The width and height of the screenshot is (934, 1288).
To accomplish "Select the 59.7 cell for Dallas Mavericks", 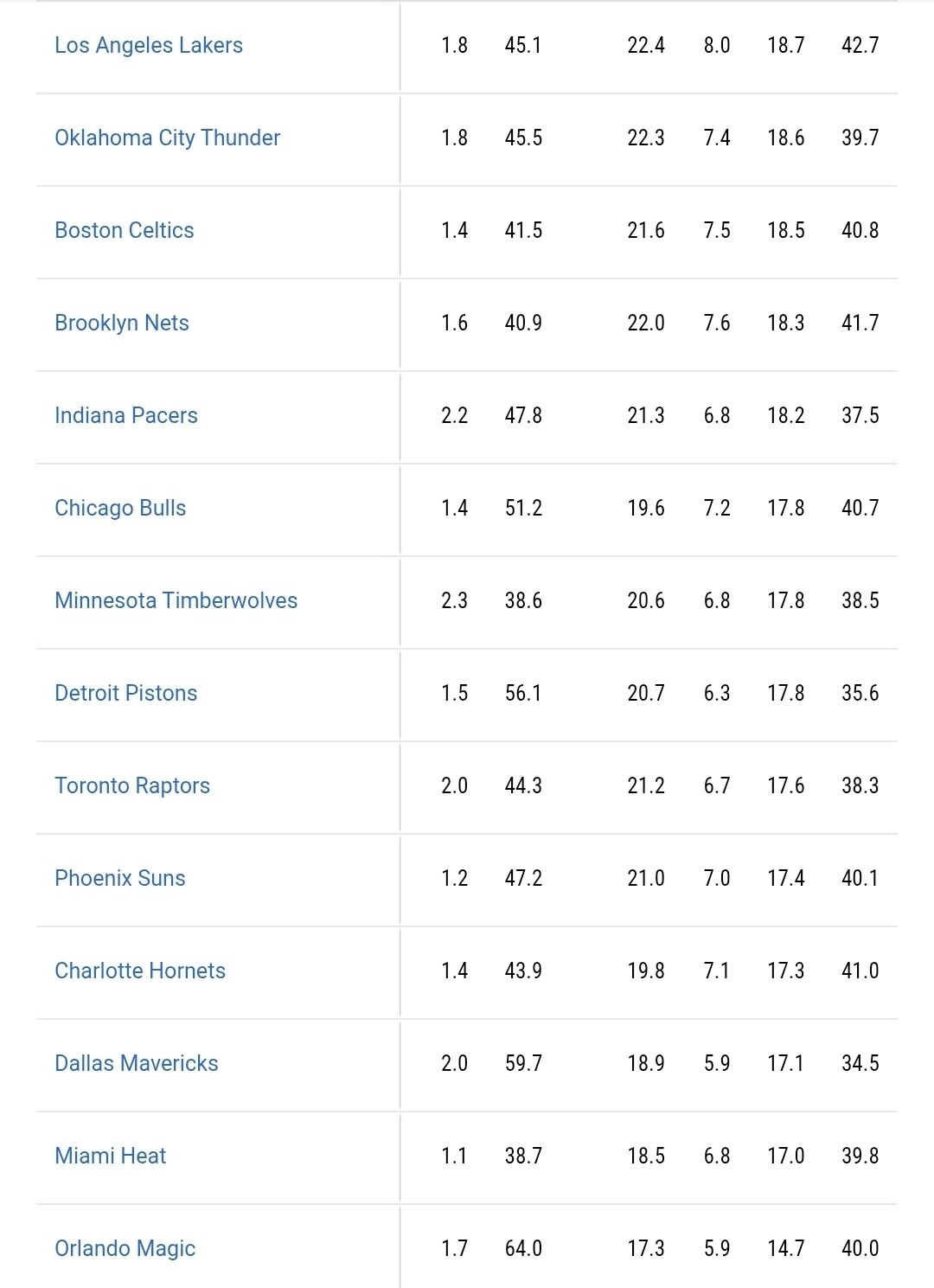I will click(x=523, y=1063).
